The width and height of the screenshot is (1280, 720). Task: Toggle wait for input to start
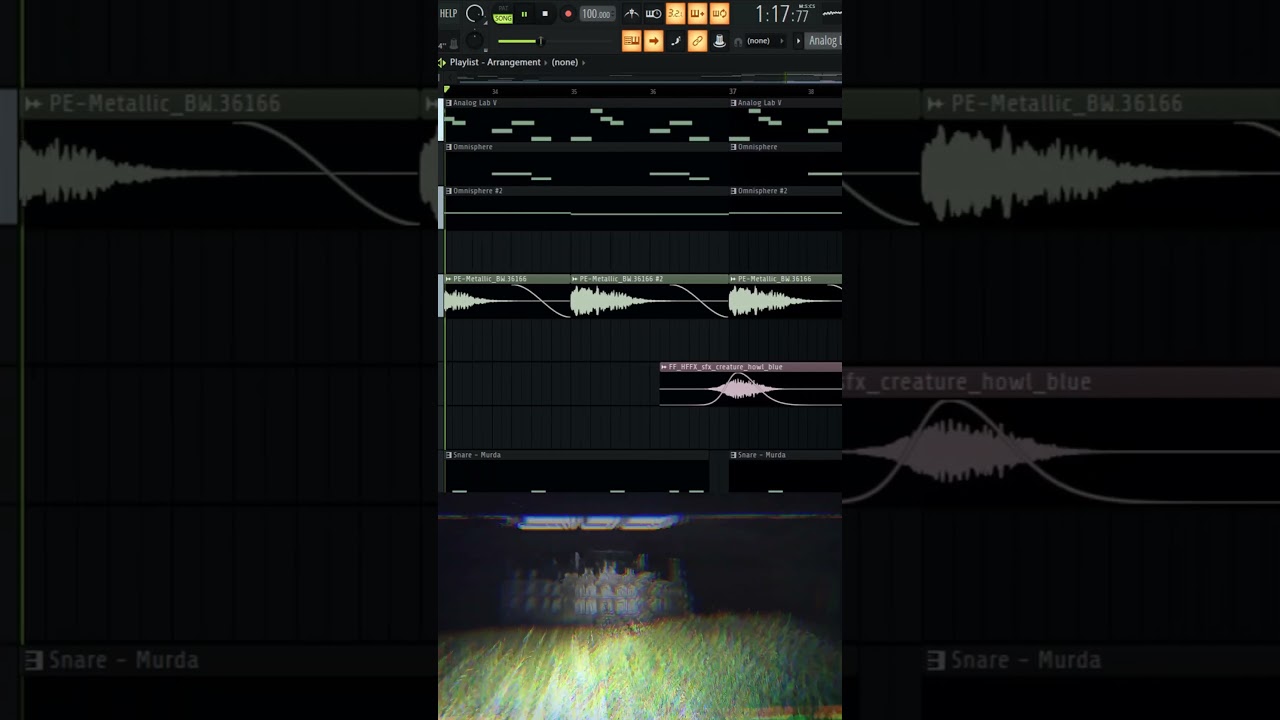pos(653,14)
